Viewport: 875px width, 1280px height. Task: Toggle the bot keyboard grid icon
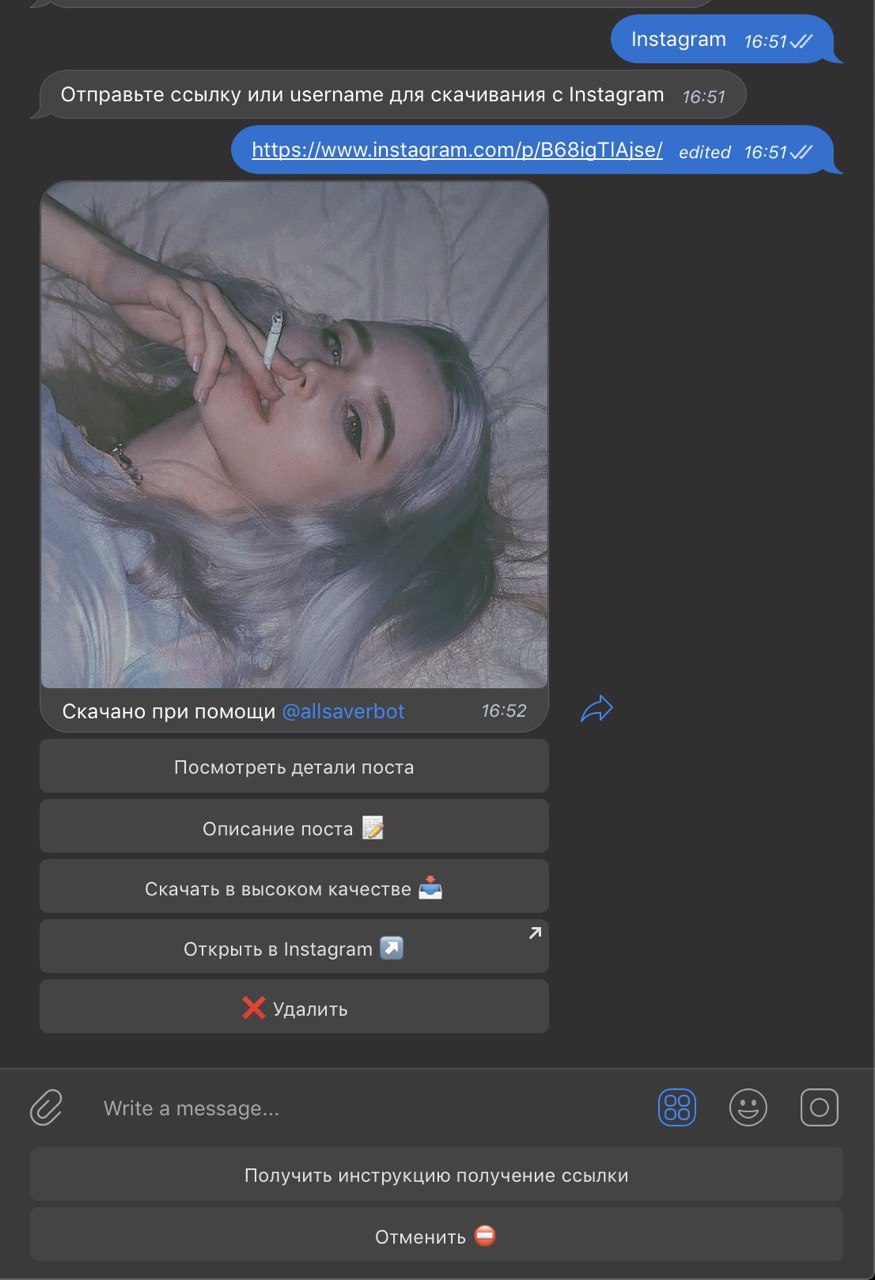[677, 1108]
